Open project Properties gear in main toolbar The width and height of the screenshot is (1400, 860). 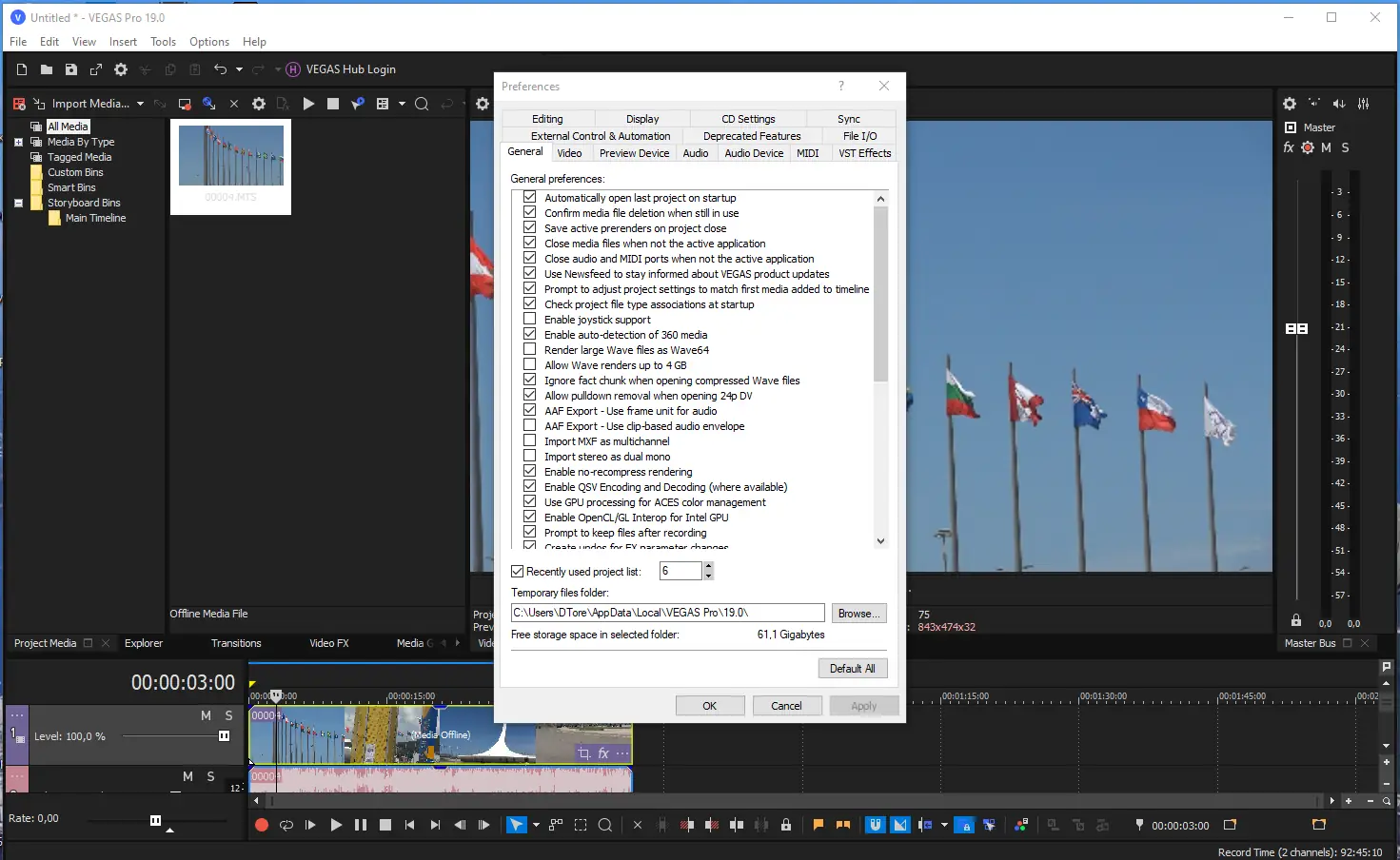tap(121, 69)
